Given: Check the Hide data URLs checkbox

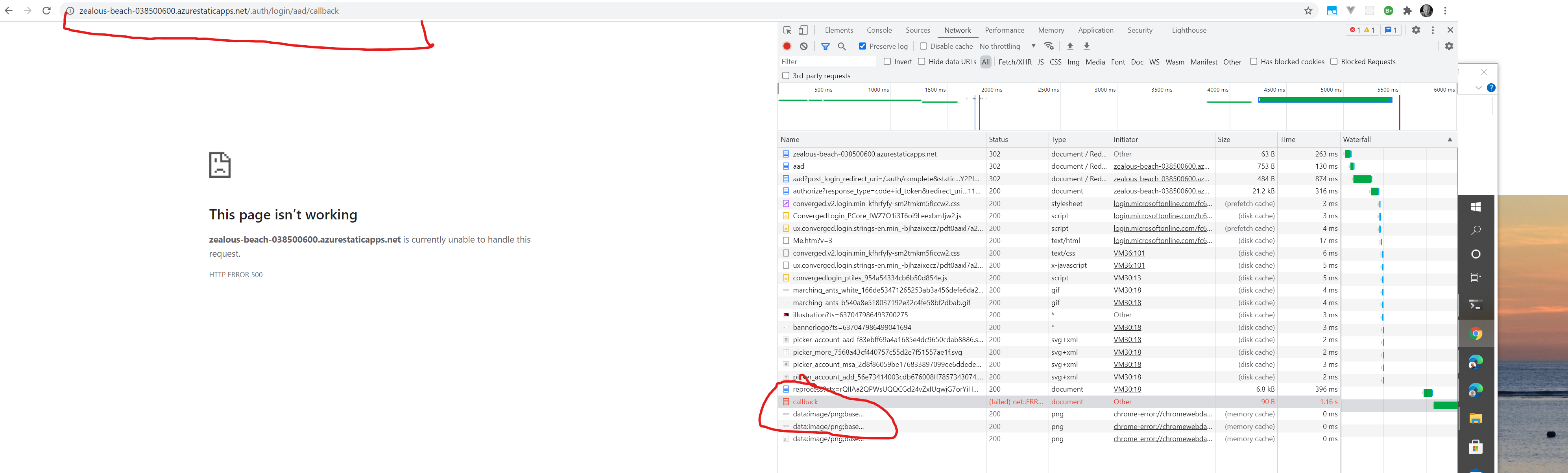Looking at the screenshot, I should click(x=922, y=61).
